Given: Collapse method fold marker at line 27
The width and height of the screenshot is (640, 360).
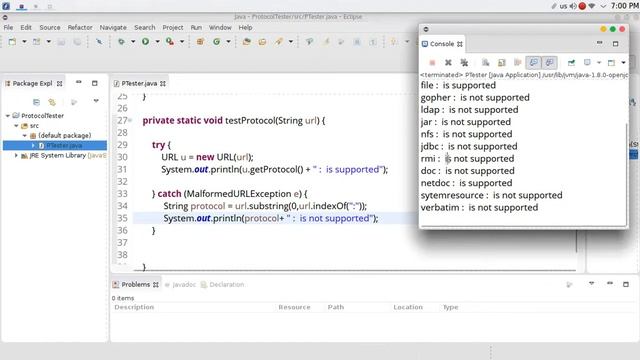Looking at the screenshot, I should click(x=130, y=120).
